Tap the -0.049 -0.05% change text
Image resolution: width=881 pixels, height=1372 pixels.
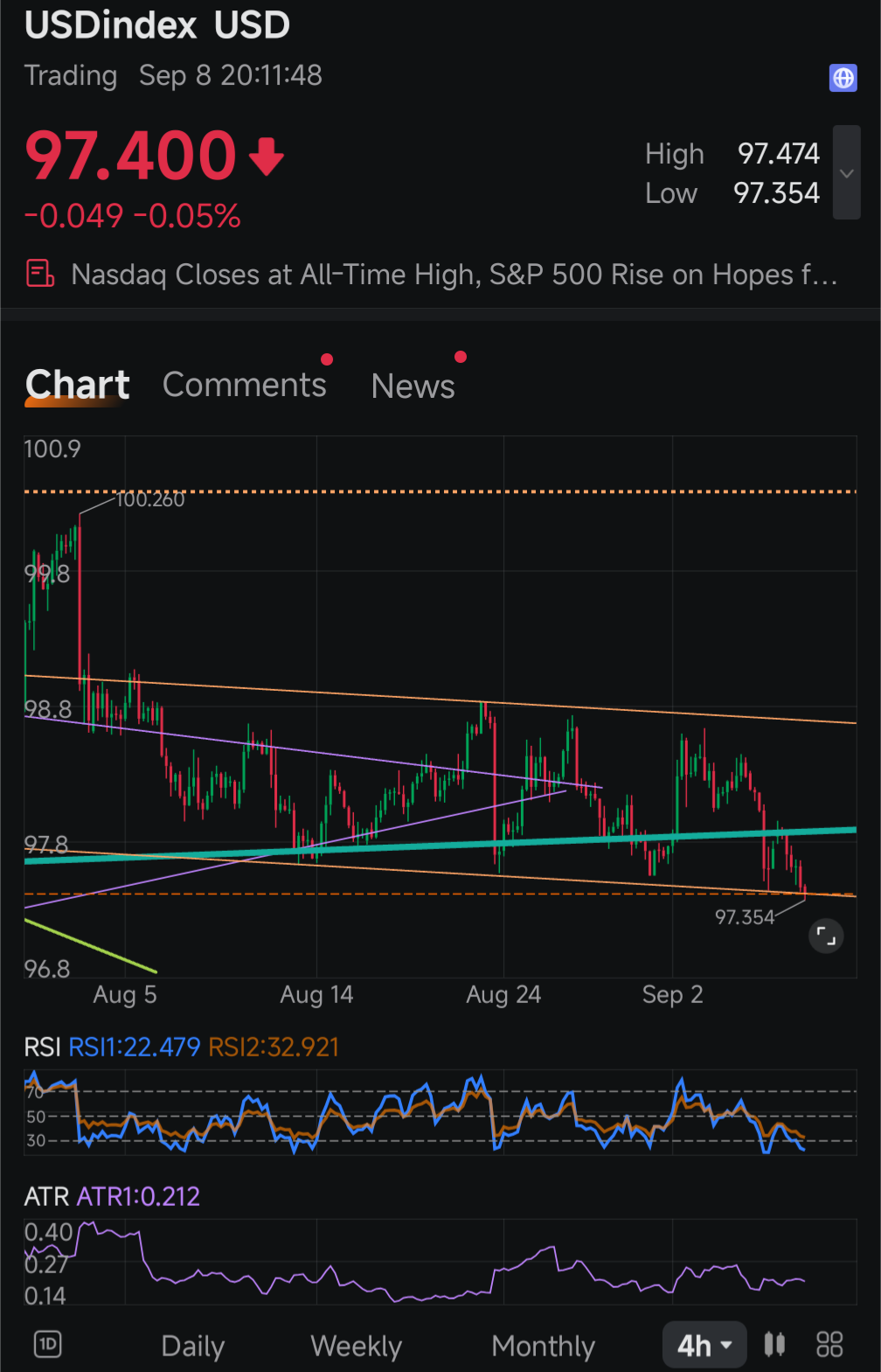coord(133,216)
